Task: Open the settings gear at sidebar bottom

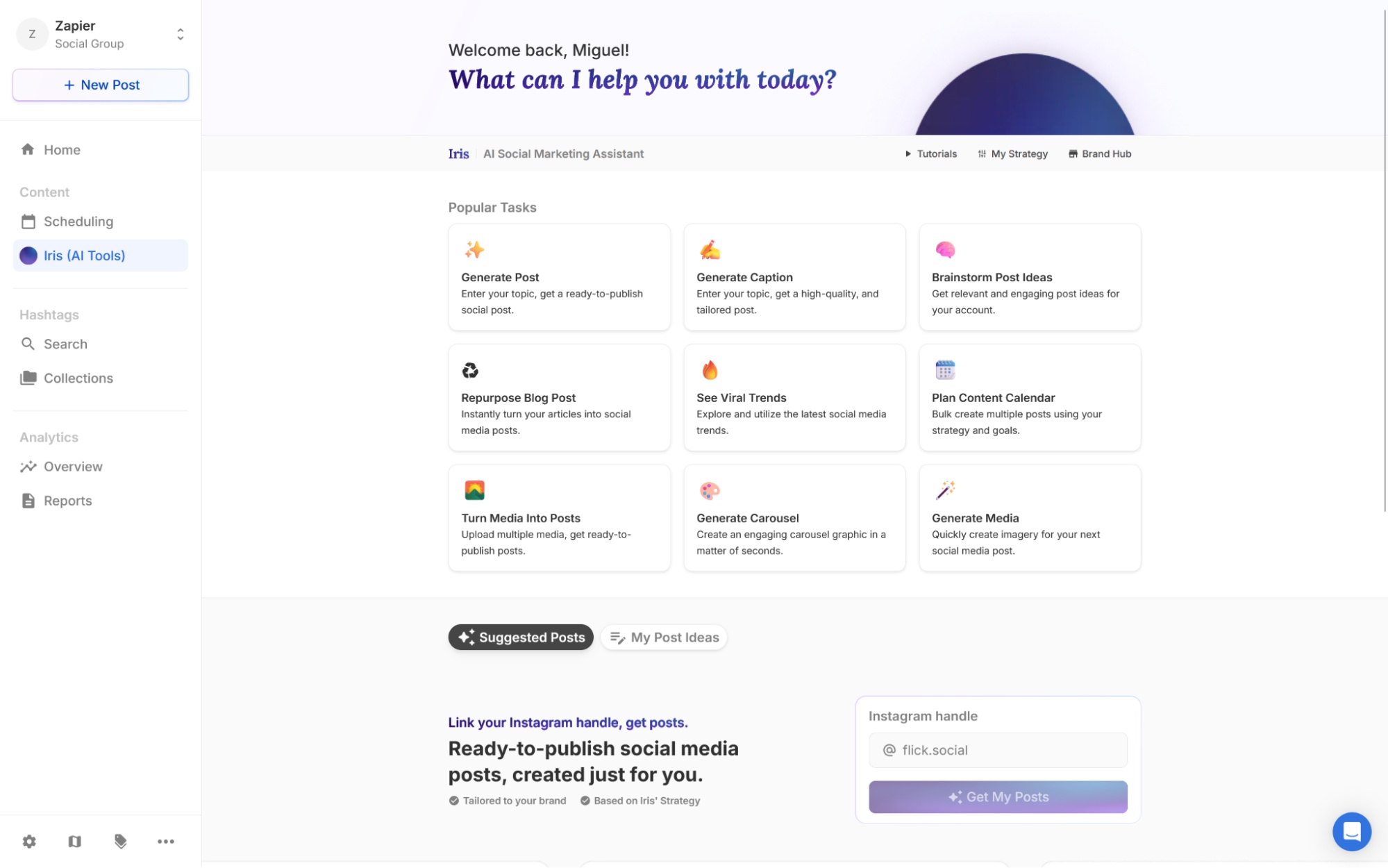Action: tap(29, 841)
